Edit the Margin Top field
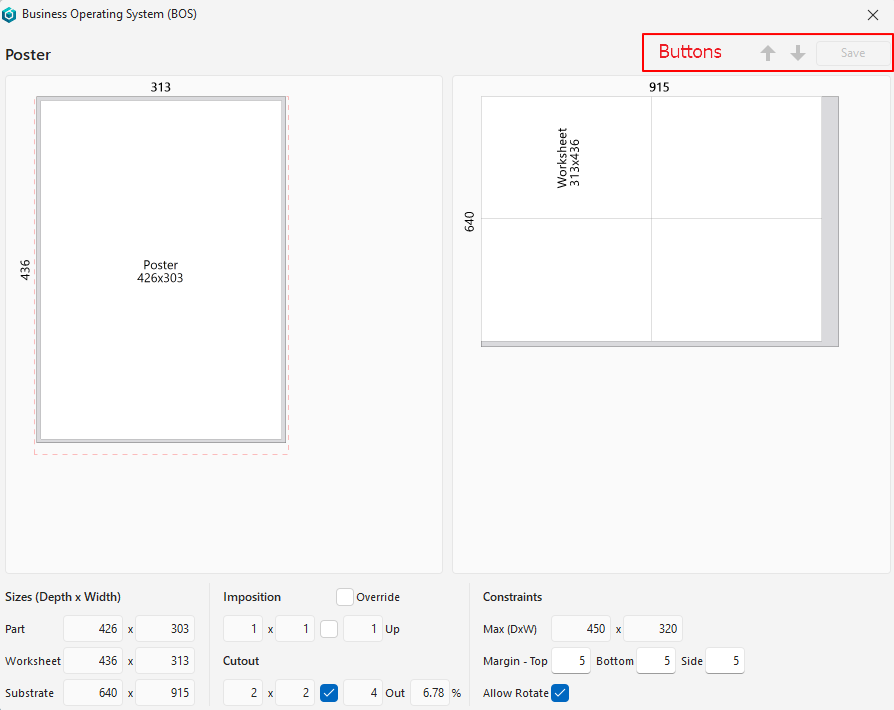Screen dimensions: 894x710 point(570,661)
